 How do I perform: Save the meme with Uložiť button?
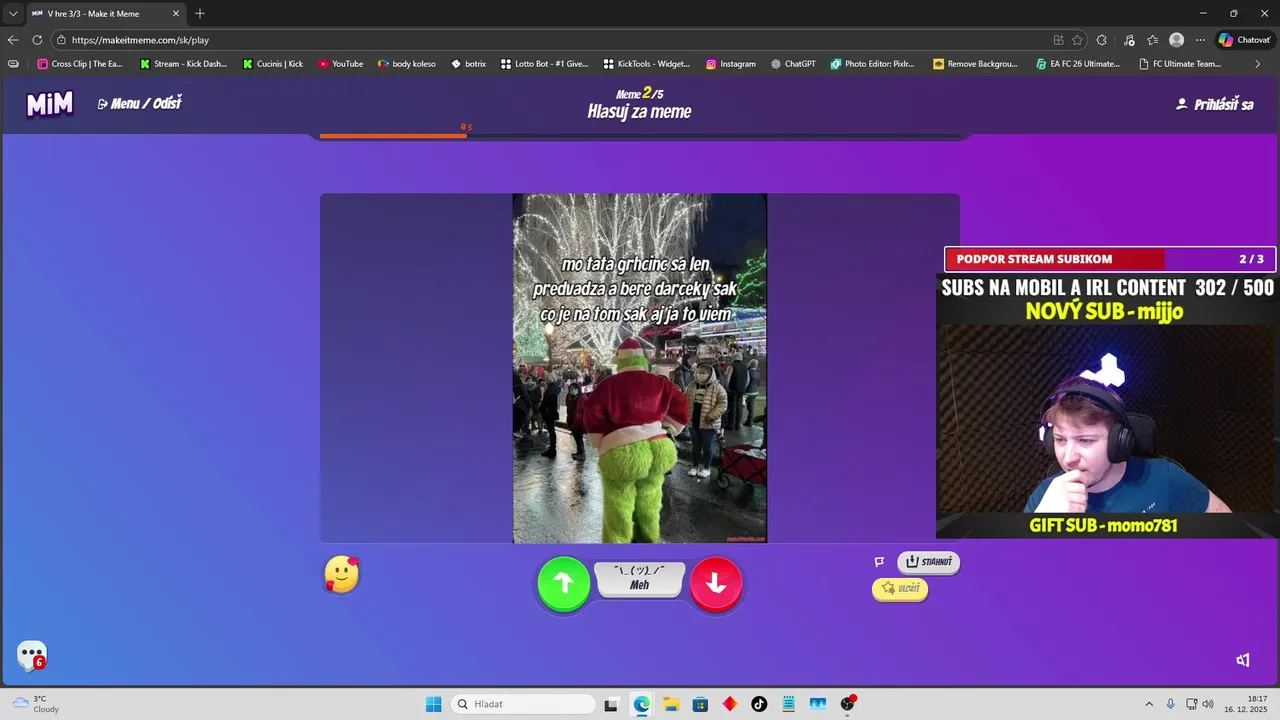click(900, 589)
